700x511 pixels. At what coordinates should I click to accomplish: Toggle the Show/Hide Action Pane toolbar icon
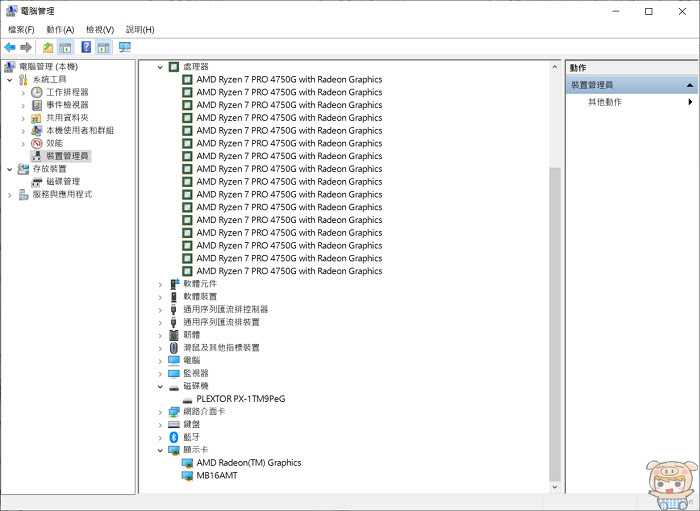(x=104, y=47)
